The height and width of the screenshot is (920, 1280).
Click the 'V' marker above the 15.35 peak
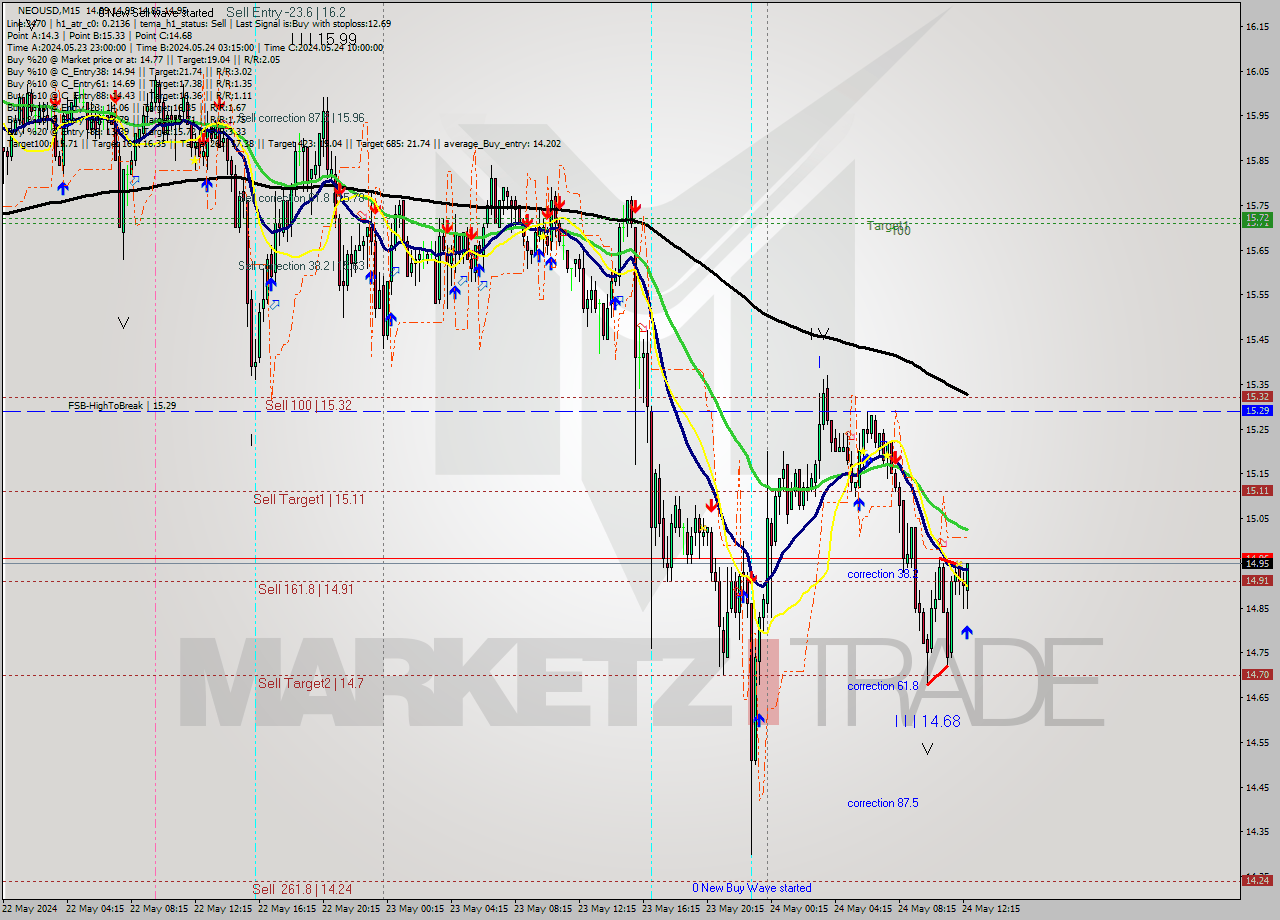(x=822, y=333)
